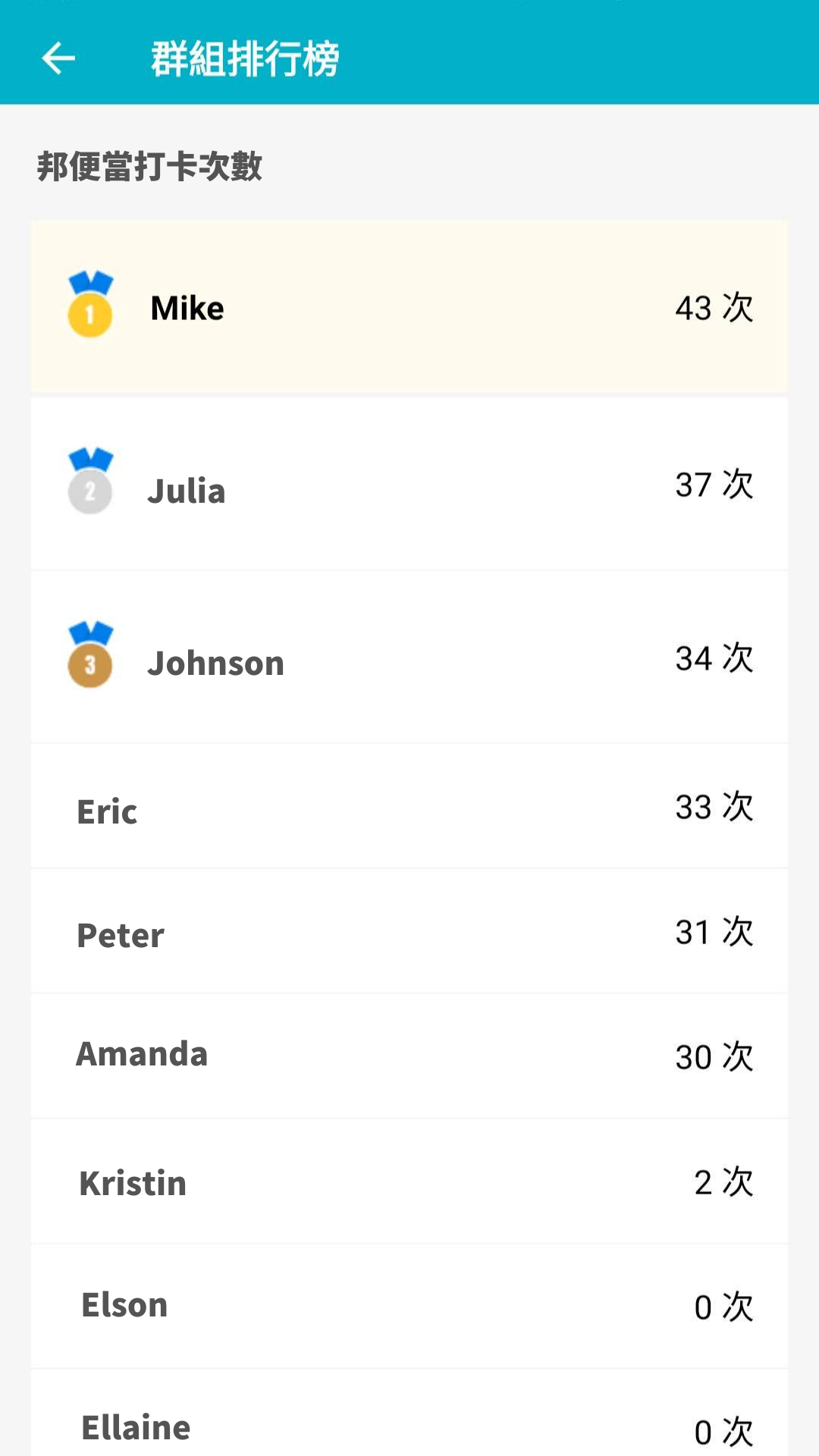The width and height of the screenshot is (819, 1456).
Task: Tap Johnson's 34 次 count
Action: pyautogui.click(x=714, y=657)
